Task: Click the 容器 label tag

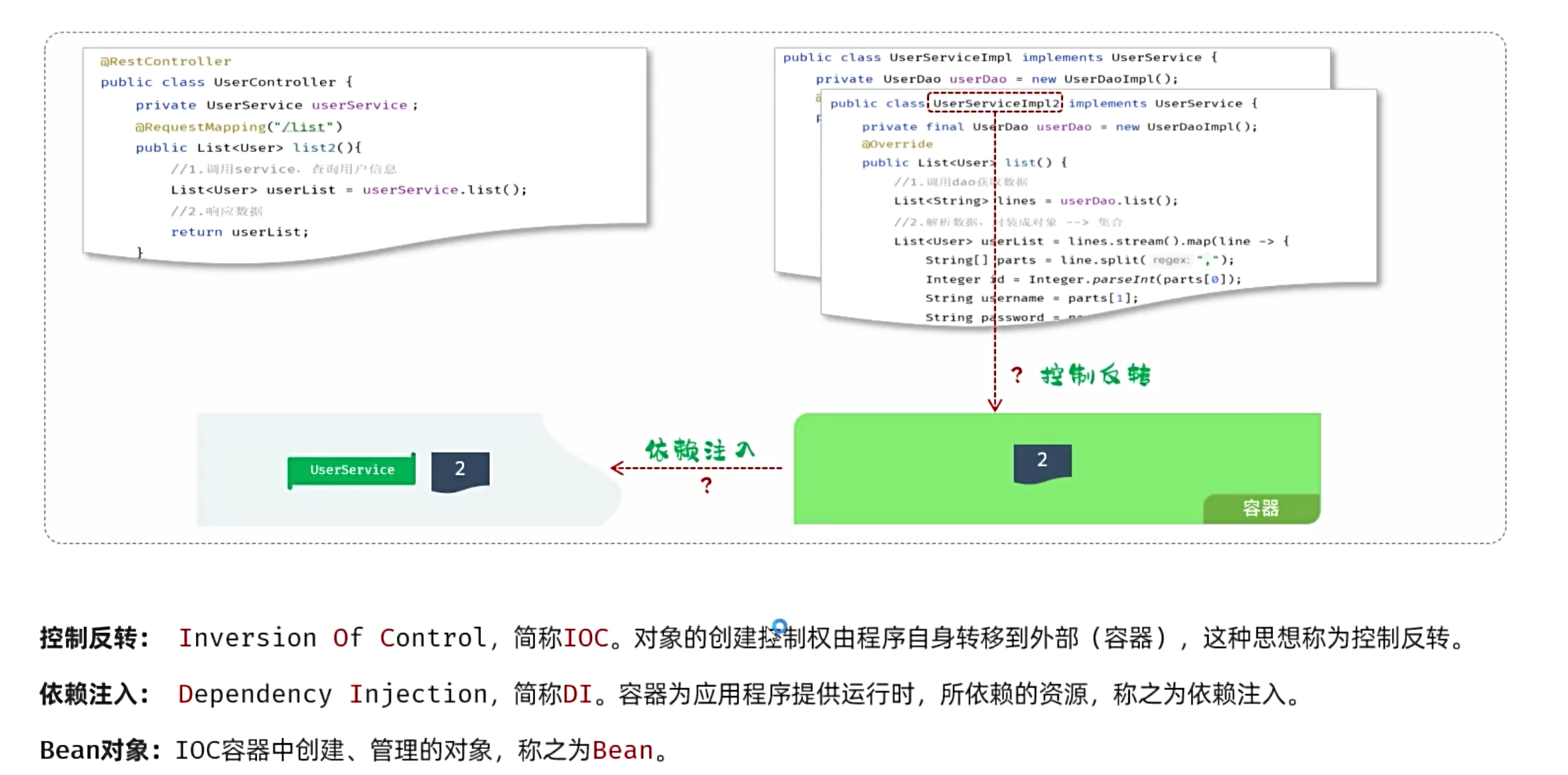Action: [x=1261, y=508]
